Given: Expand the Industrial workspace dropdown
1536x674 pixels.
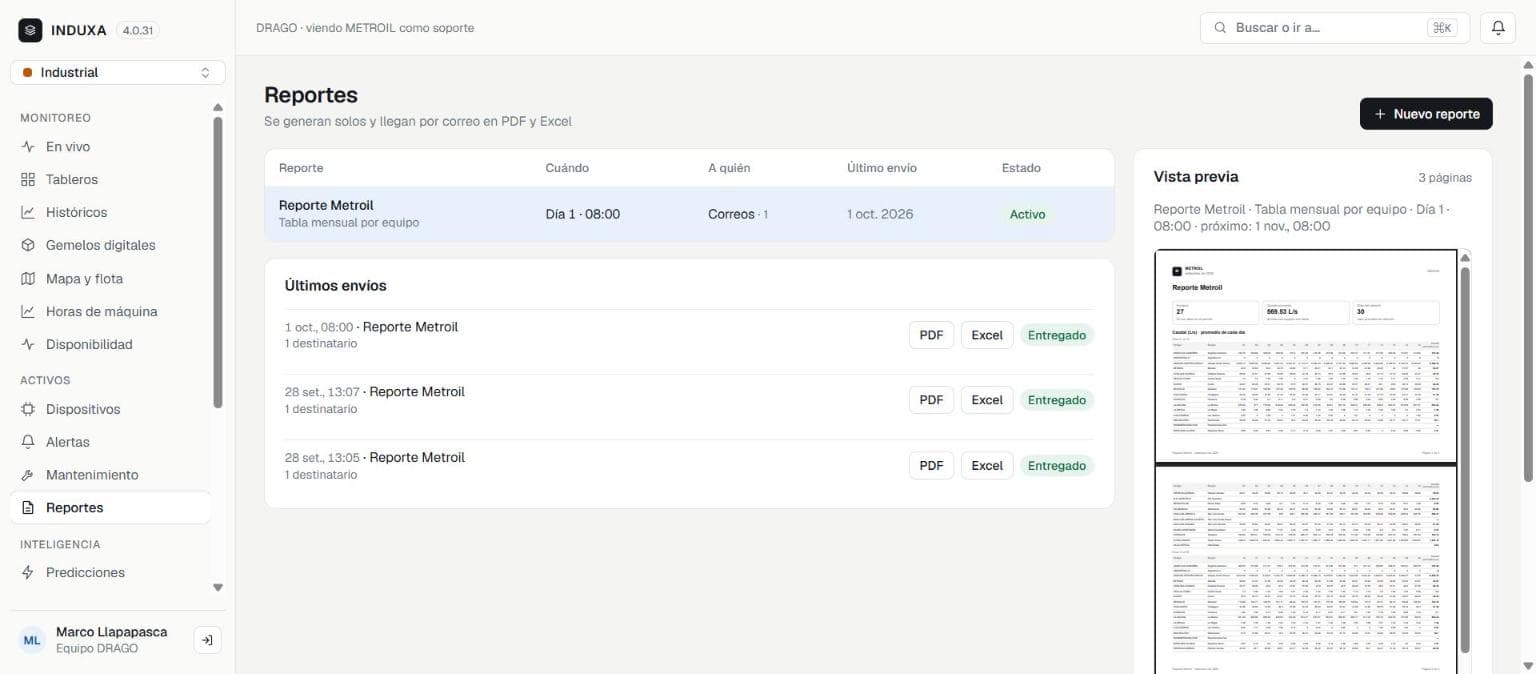Looking at the screenshot, I should pyautogui.click(x=118, y=73).
